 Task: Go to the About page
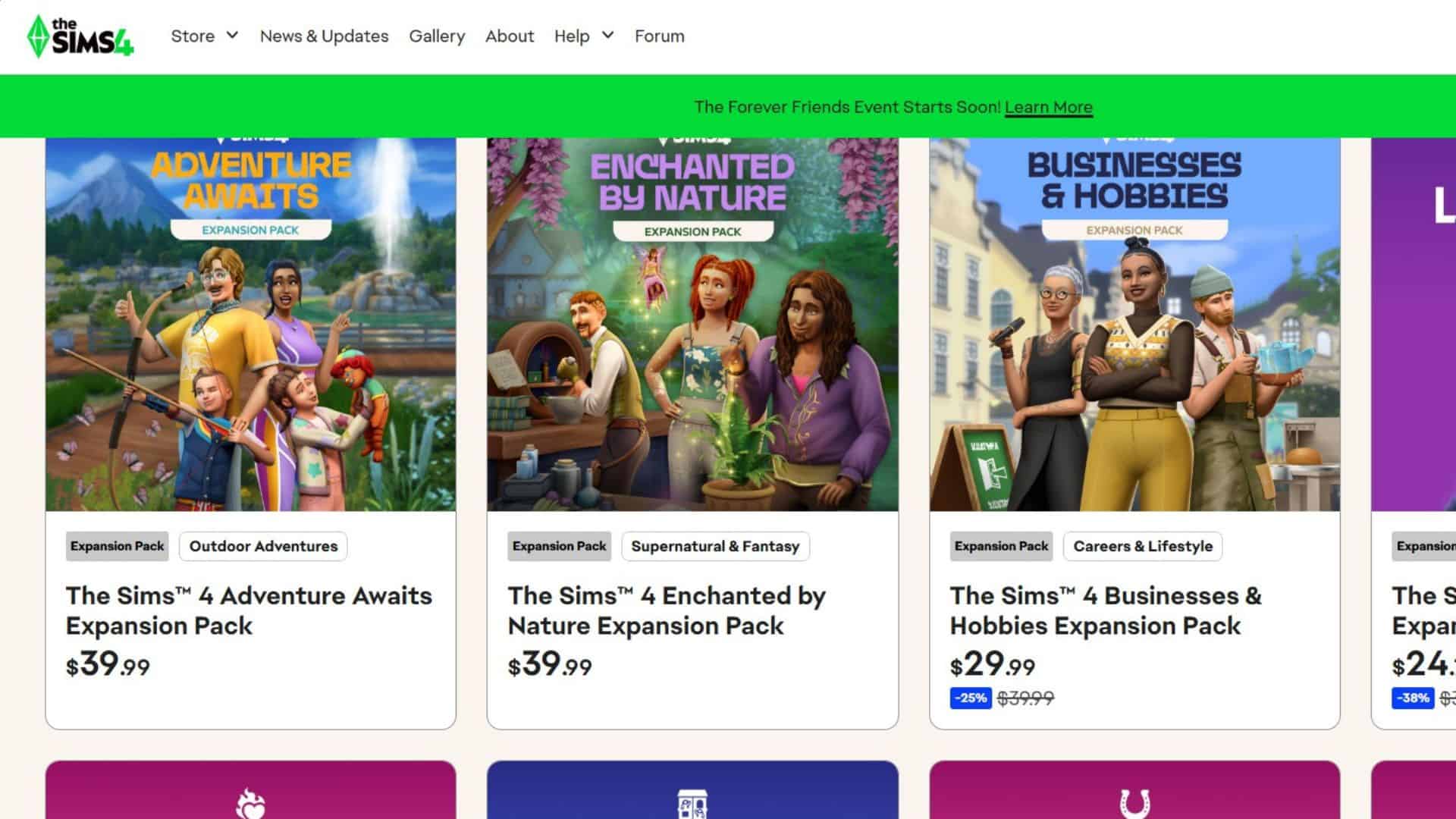coord(510,36)
